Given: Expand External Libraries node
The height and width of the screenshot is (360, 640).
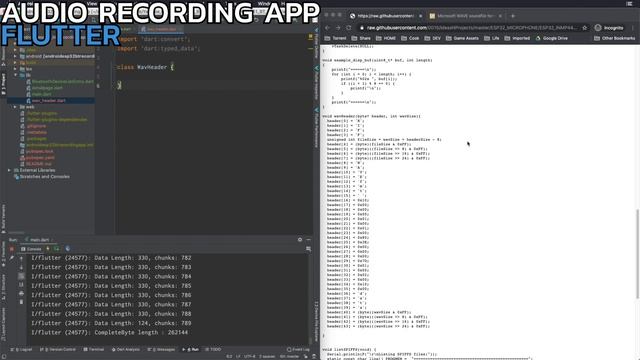Looking at the screenshot, I should (9, 170).
